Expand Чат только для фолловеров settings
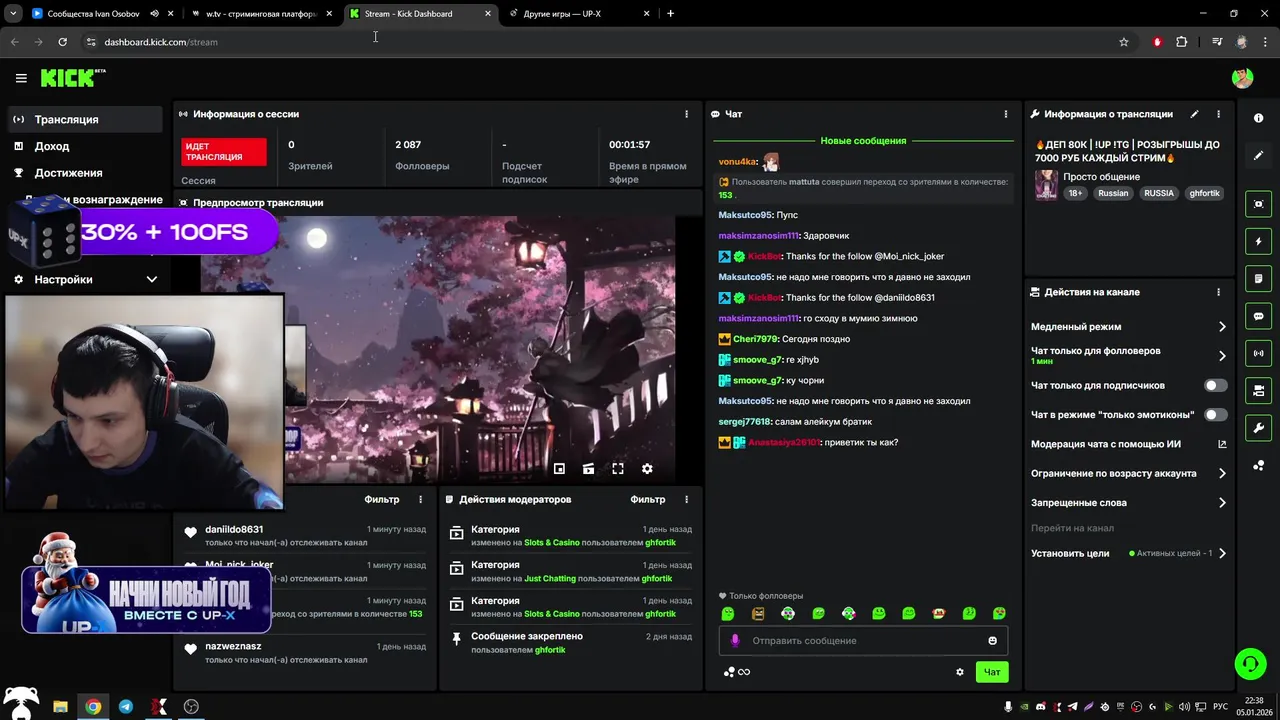Screen dimensions: 1280x720 coord(1221,355)
